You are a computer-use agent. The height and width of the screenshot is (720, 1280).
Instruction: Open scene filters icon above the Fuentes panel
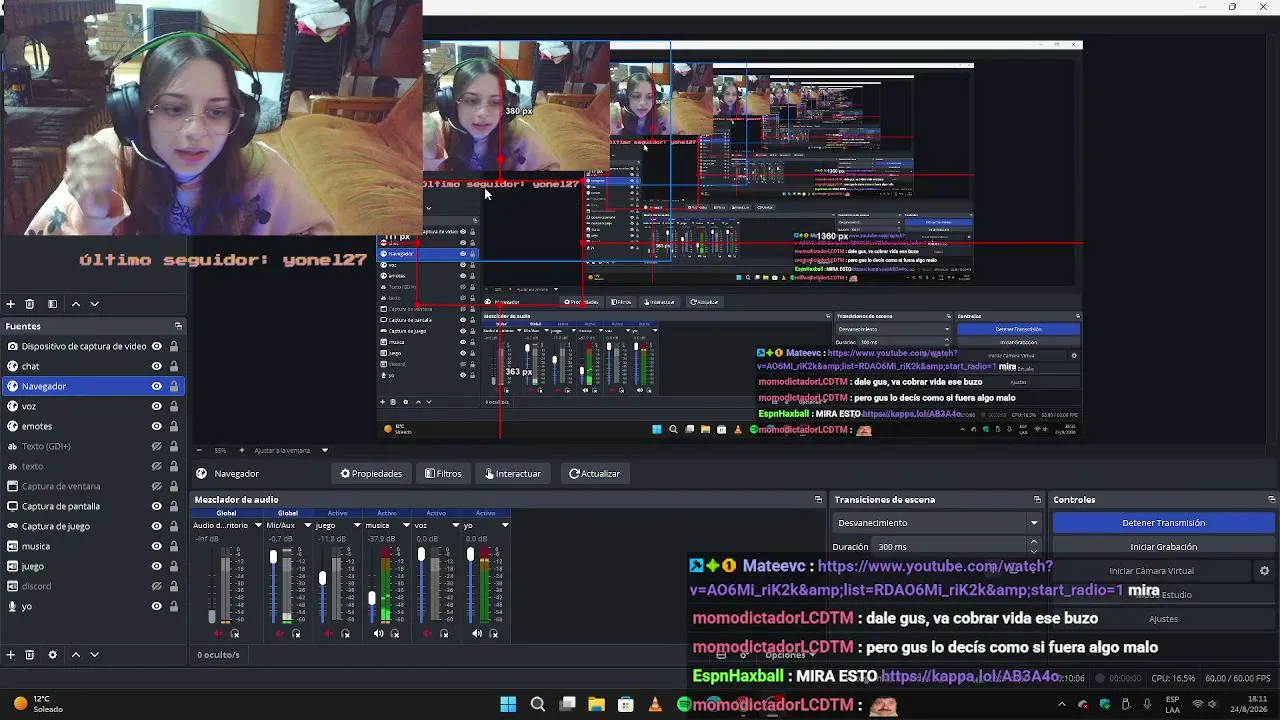52,304
